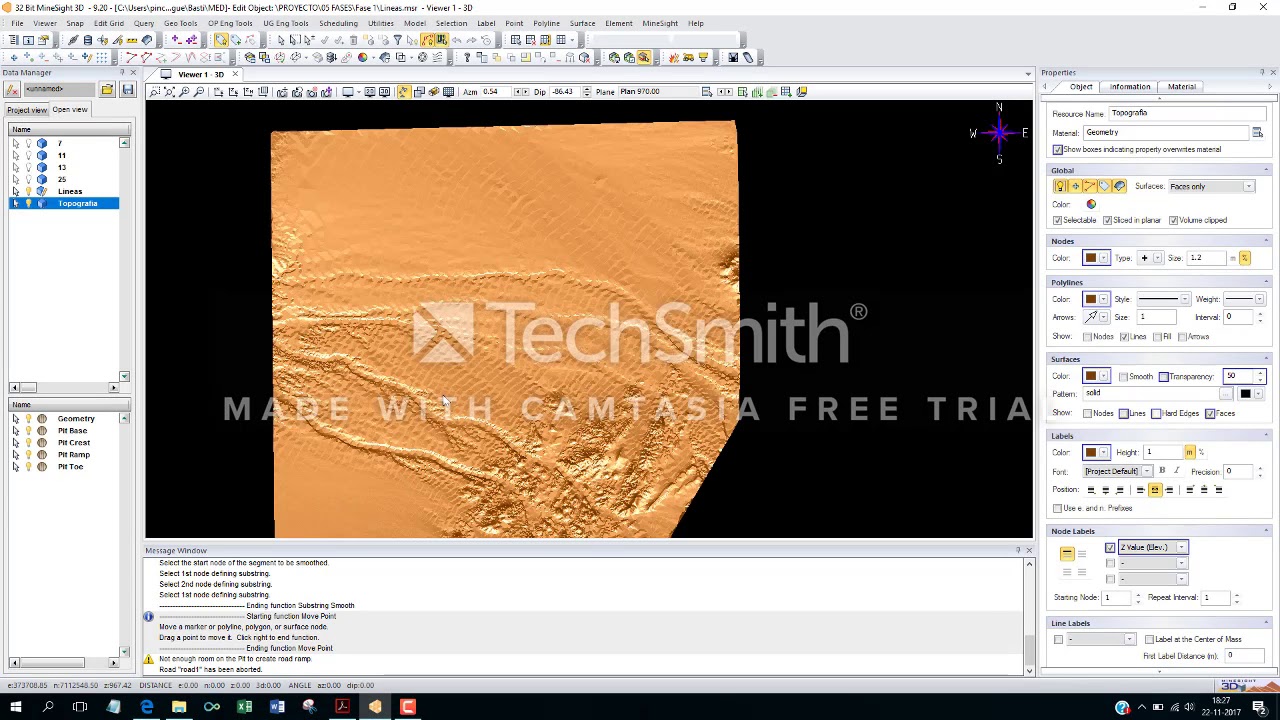Click the open folder icon in Data Manager
The image size is (1280, 720).
coord(107,90)
